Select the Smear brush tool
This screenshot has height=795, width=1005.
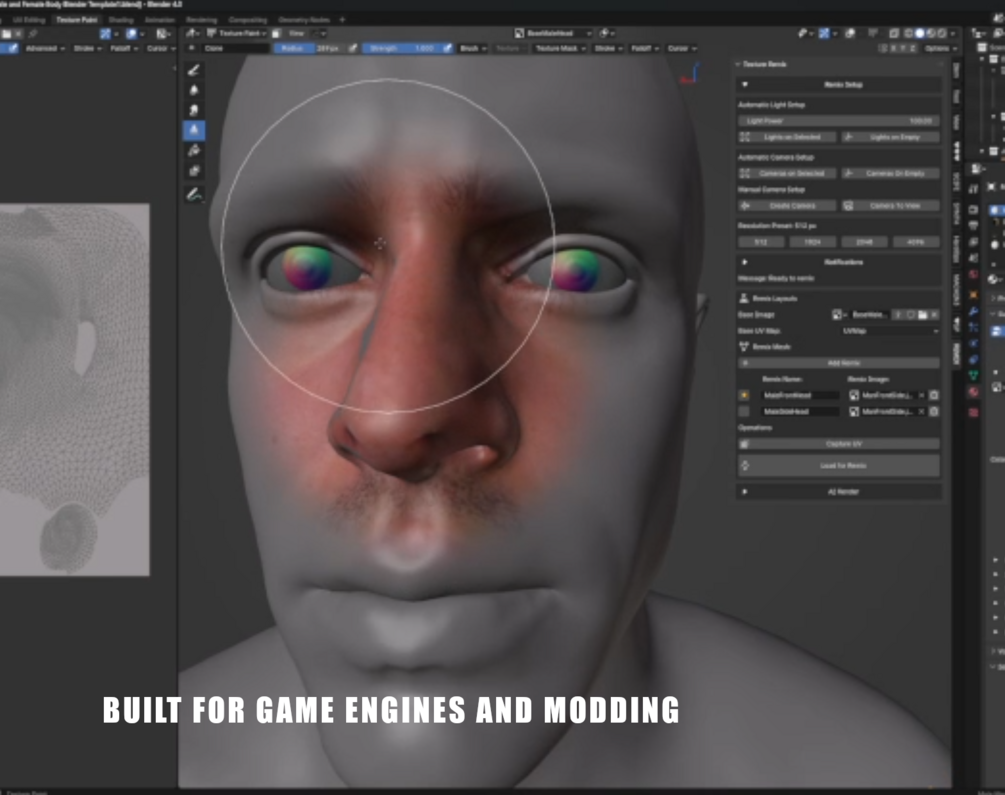(x=194, y=110)
